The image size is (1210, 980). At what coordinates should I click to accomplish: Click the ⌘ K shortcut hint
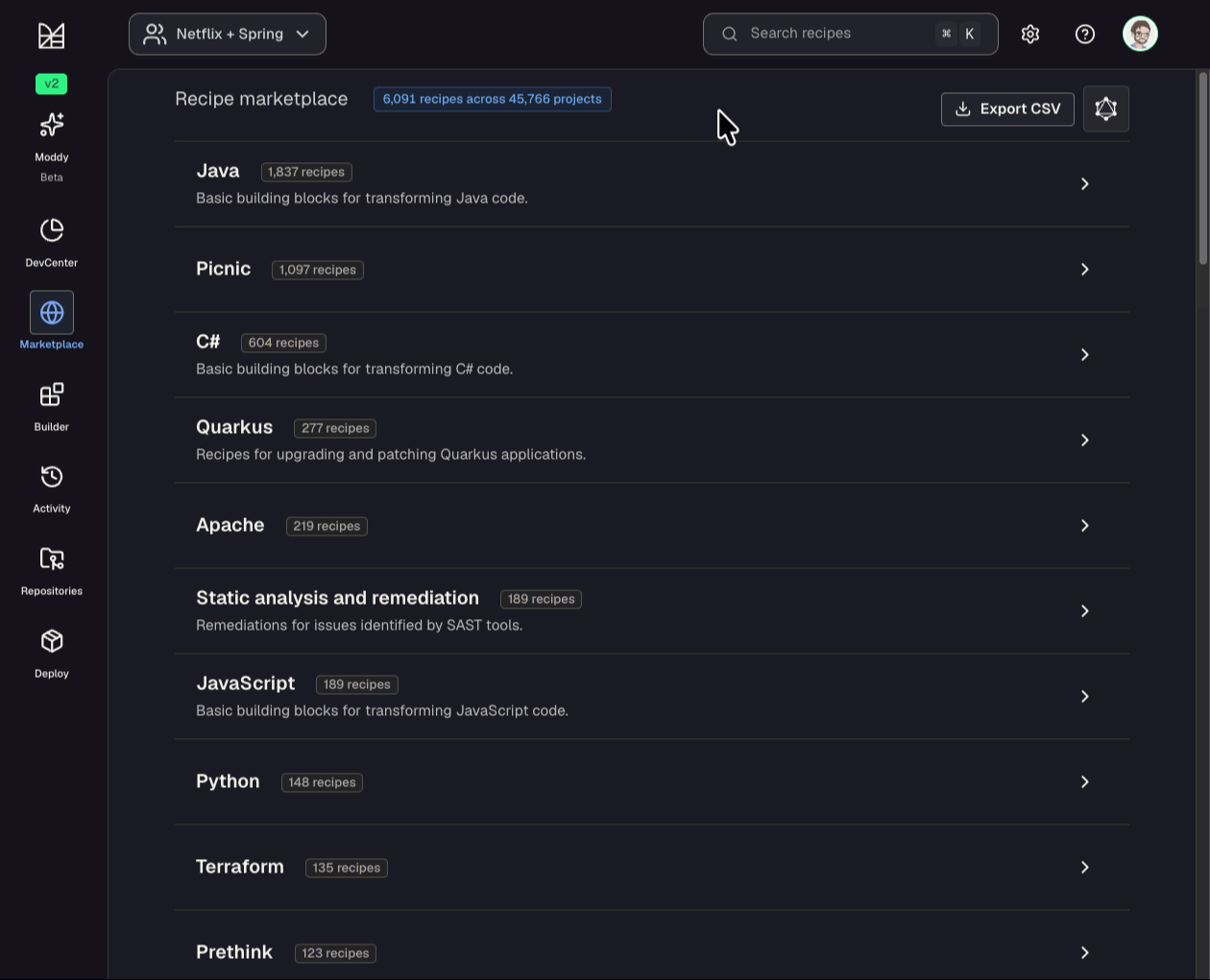tap(957, 34)
